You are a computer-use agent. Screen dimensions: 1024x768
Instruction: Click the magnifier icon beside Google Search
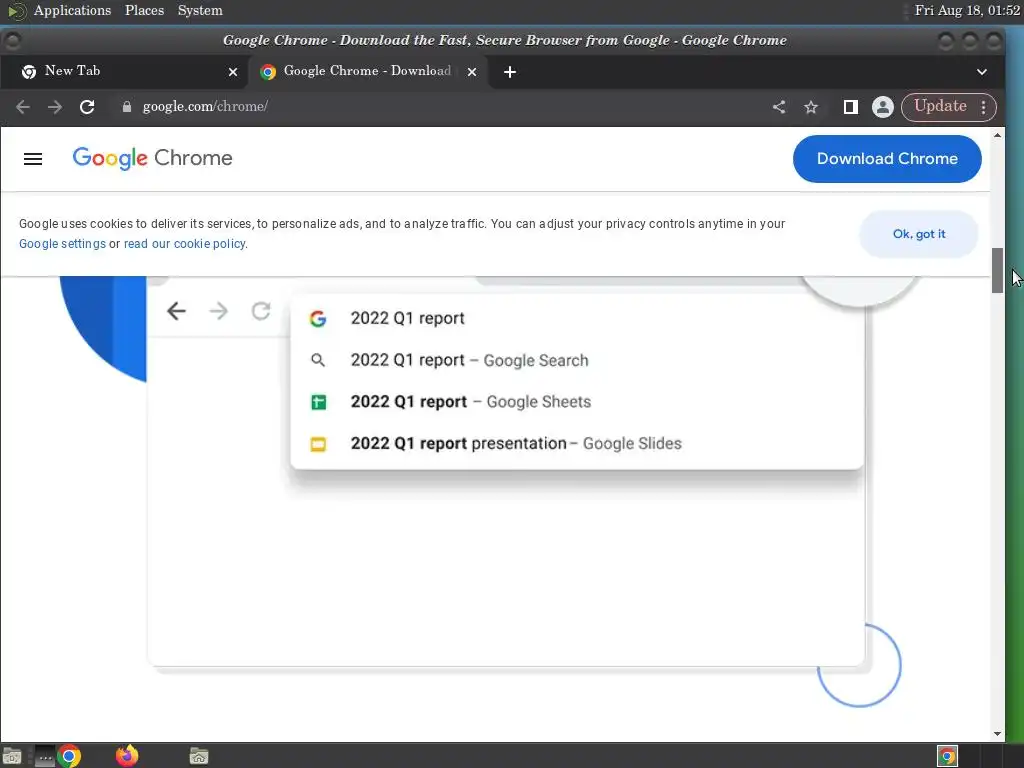pyautogui.click(x=318, y=360)
